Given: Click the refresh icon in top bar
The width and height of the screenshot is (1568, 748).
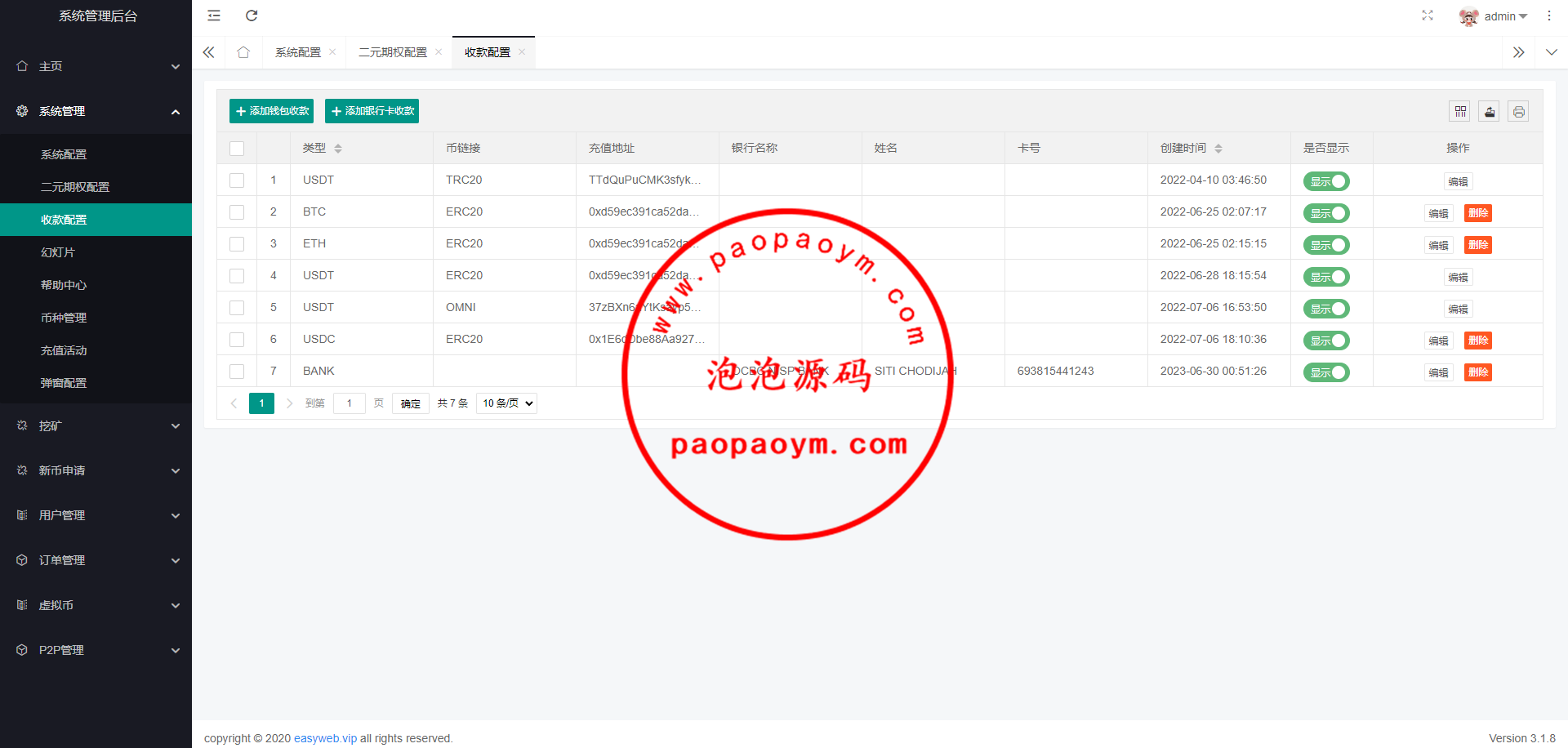Looking at the screenshot, I should (252, 16).
